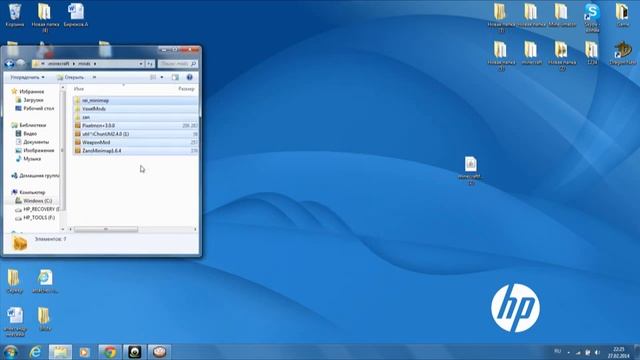Open Рабочий стол in navigation pane
Screen dimensions: 640x360
point(38,108)
